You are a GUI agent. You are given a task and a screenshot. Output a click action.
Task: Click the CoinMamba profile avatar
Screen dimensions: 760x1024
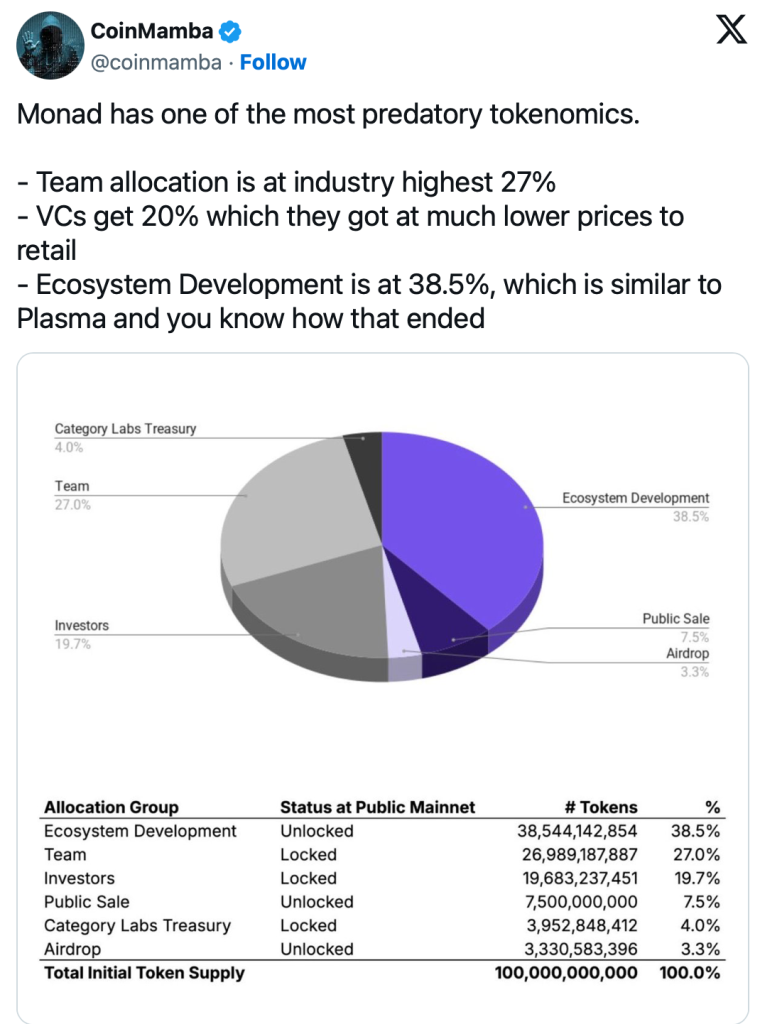point(49,46)
